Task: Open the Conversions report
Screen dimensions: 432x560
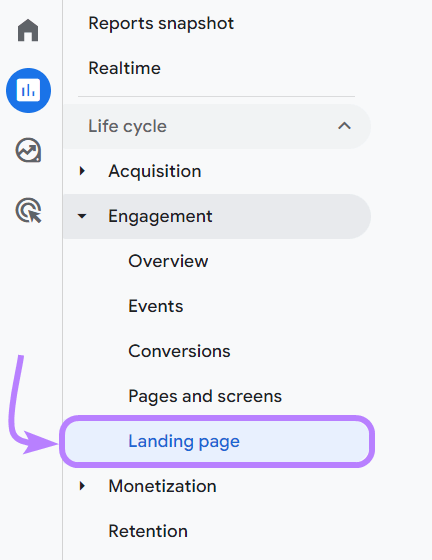Action: click(x=179, y=351)
